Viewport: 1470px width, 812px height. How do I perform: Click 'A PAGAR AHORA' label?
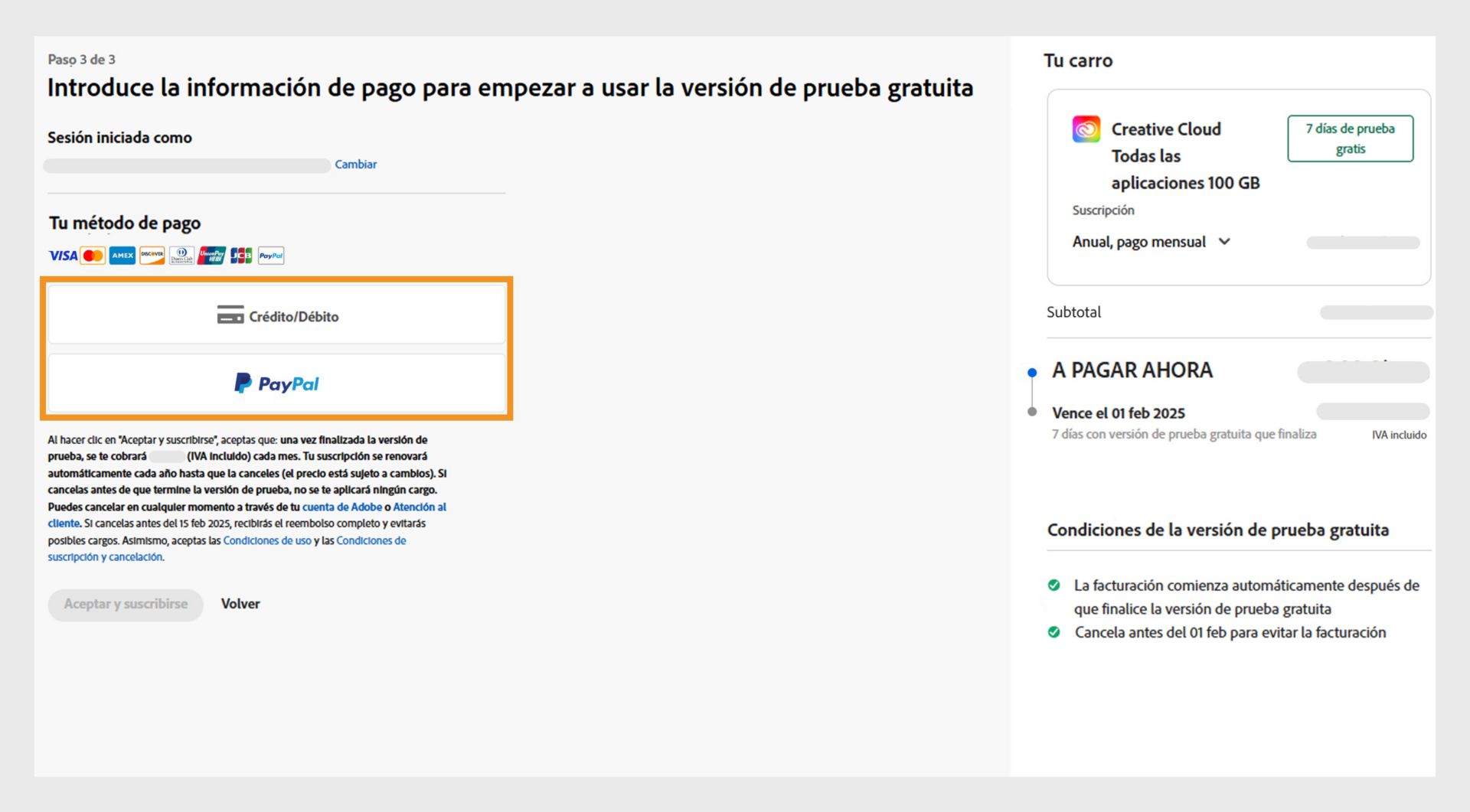click(1132, 370)
